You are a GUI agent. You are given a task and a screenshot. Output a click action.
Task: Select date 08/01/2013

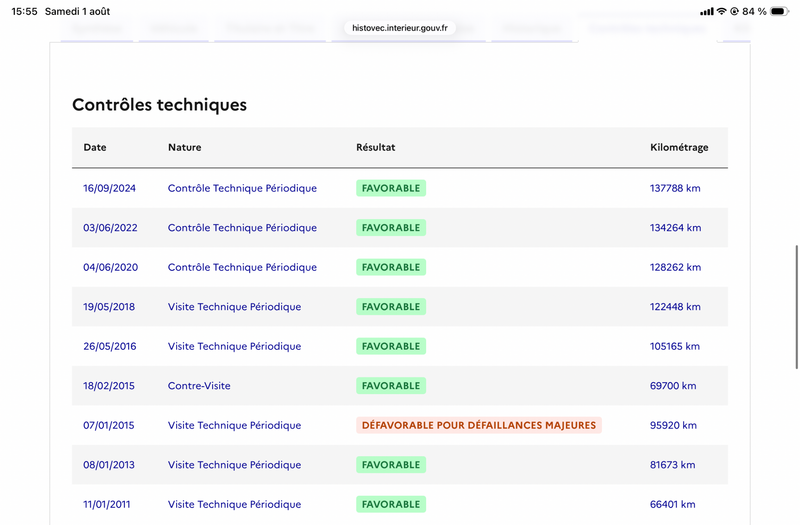[109, 465]
